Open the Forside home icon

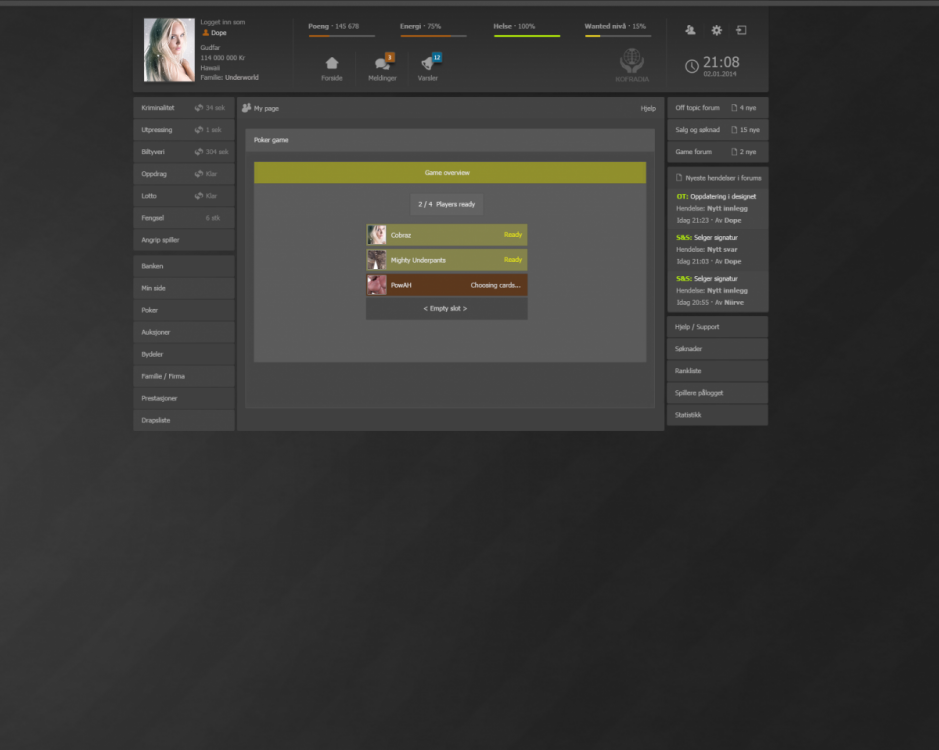pyautogui.click(x=331, y=63)
